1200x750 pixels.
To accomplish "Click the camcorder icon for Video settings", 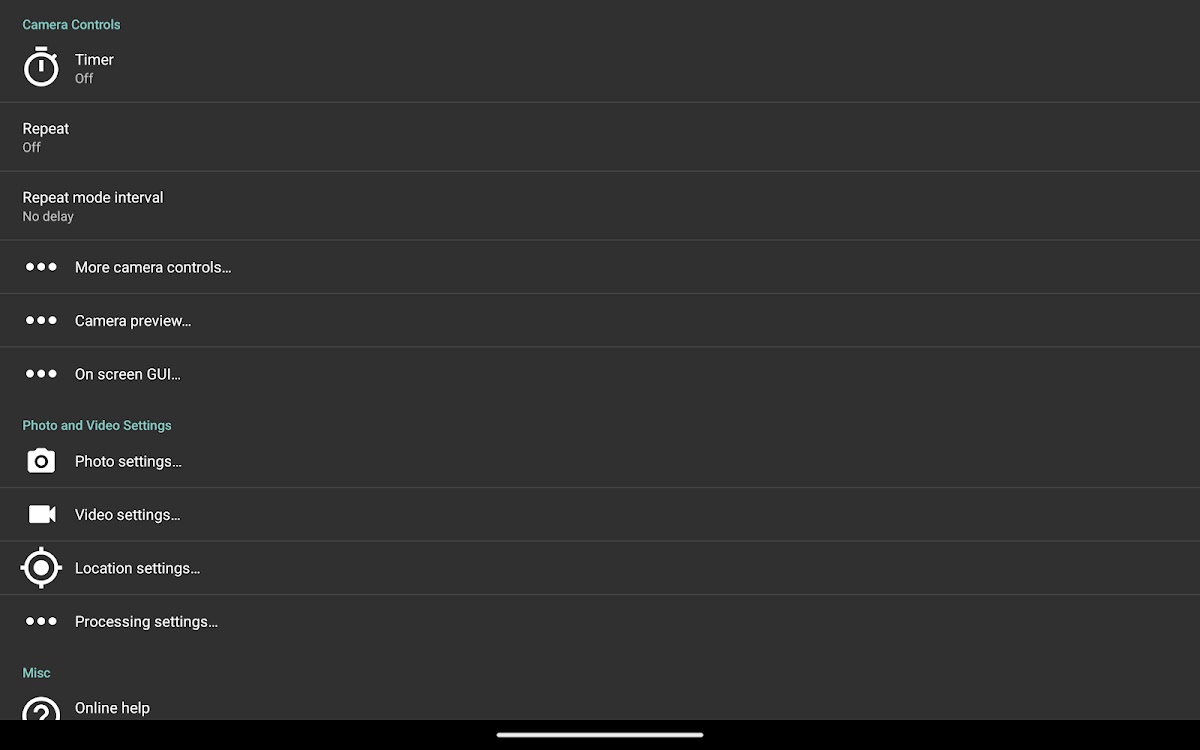I will pyautogui.click(x=41, y=514).
